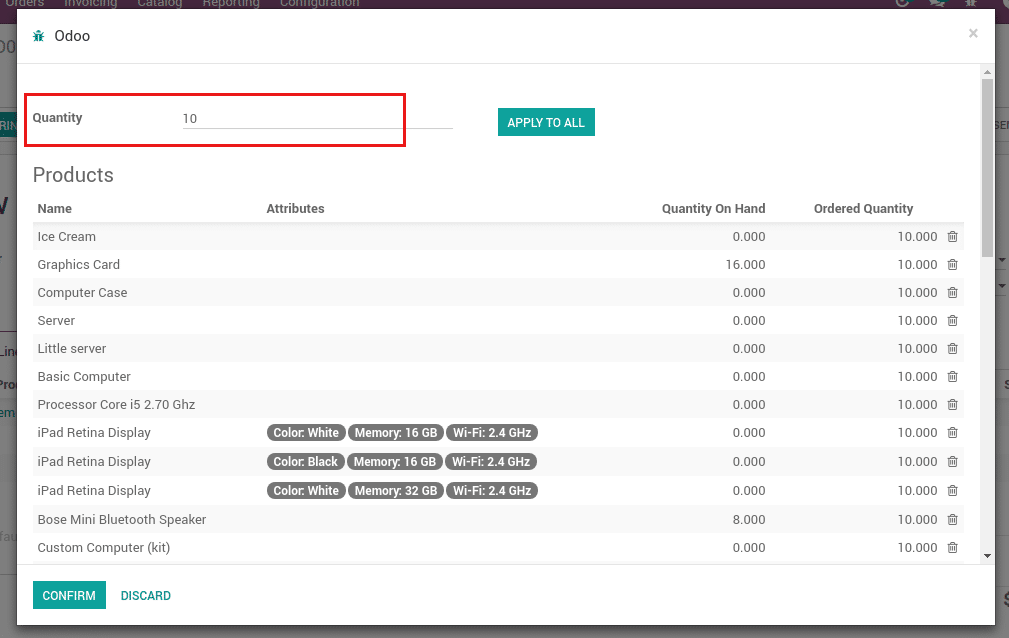Confirm the product quantities
This screenshot has width=1009, height=638.
pyautogui.click(x=69, y=596)
